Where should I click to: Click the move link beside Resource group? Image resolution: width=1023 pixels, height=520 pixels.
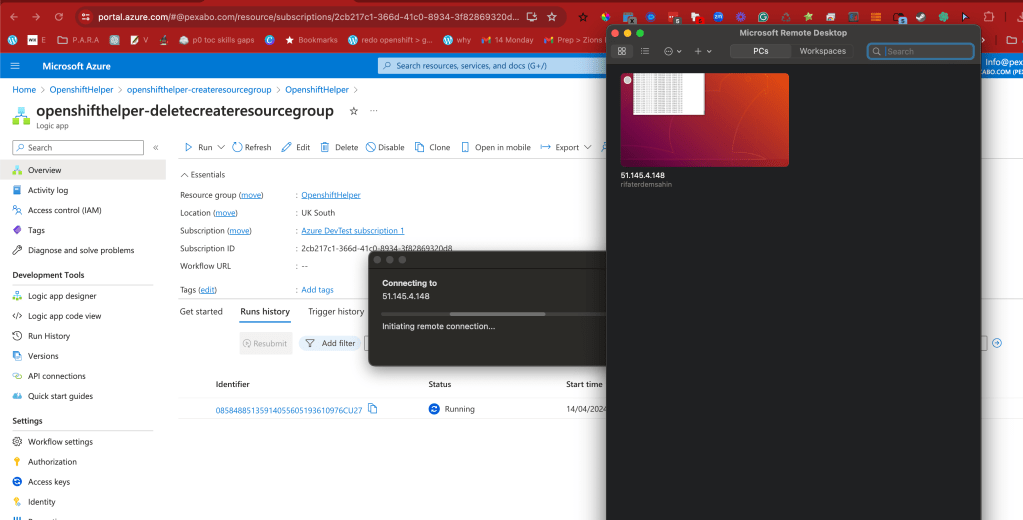tap(251, 195)
